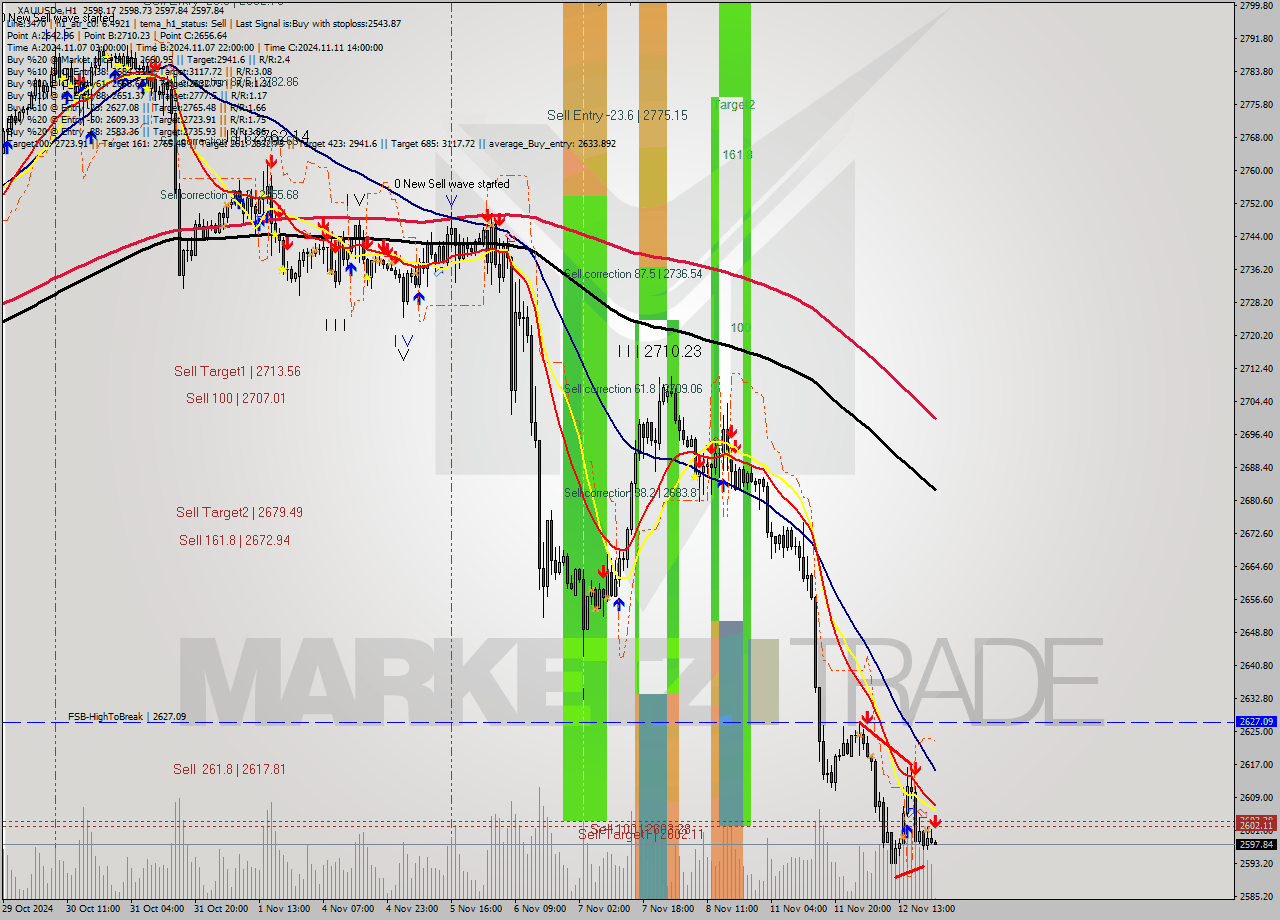Click the '4 Nov 07:00' time axis label
The image size is (1280, 920).
[349, 909]
